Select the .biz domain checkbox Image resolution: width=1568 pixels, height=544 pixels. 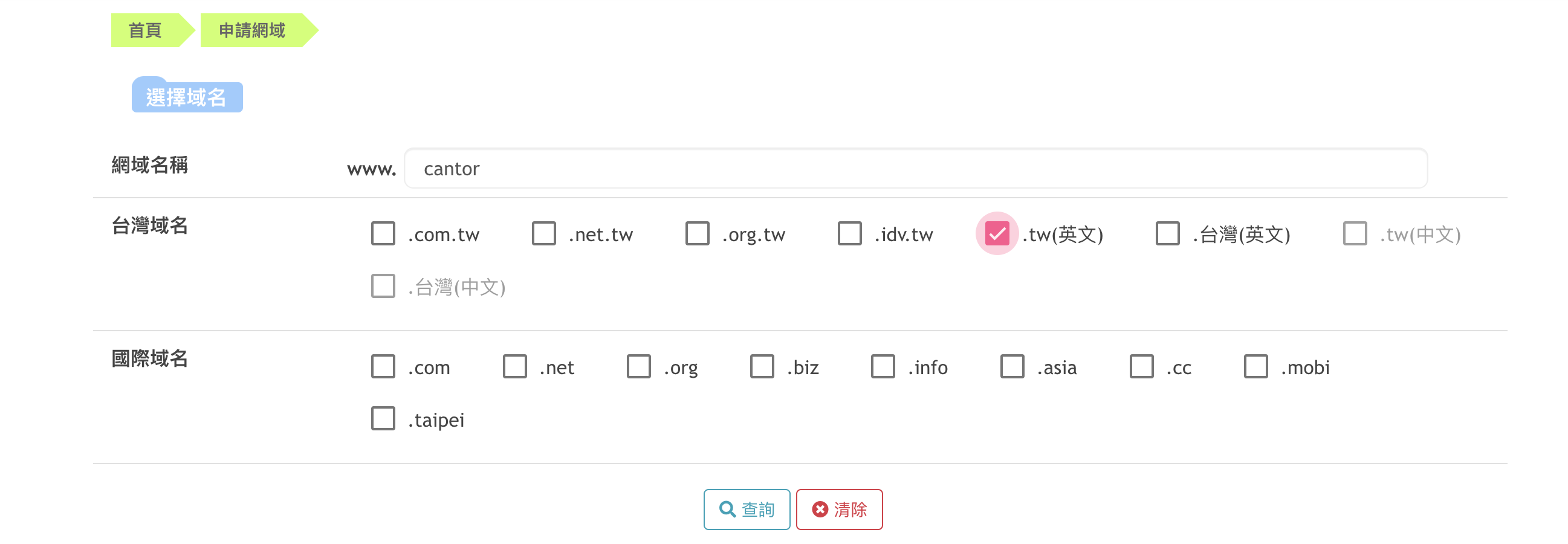tap(762, 366)
